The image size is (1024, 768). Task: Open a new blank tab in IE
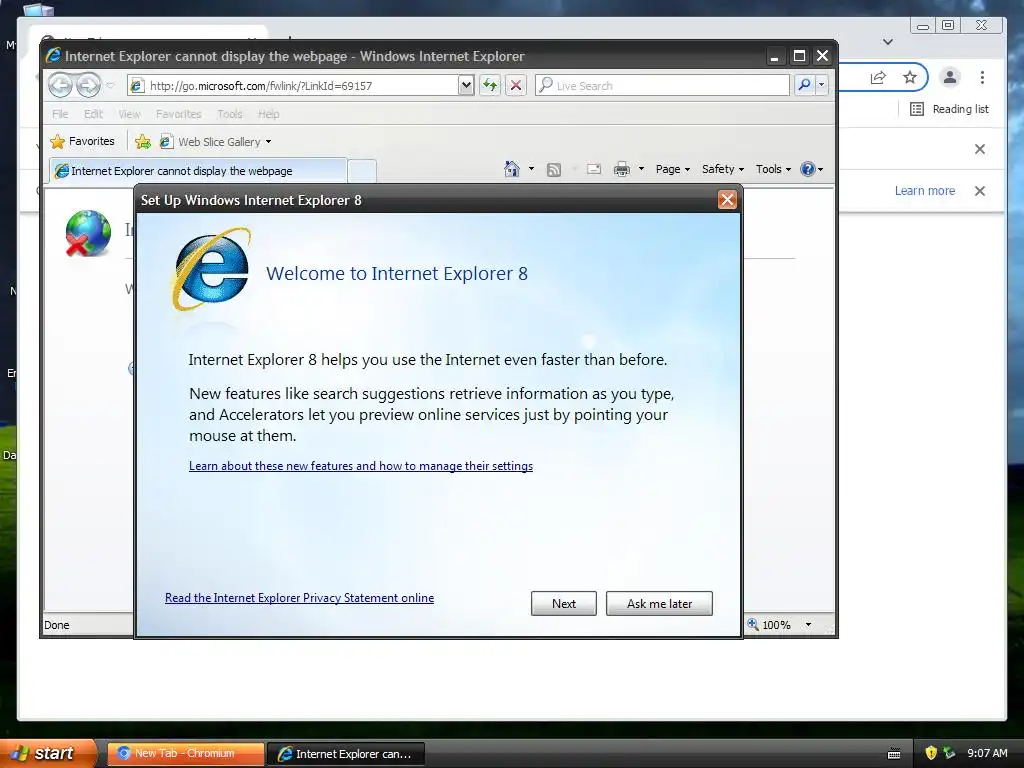coord(362,171)
